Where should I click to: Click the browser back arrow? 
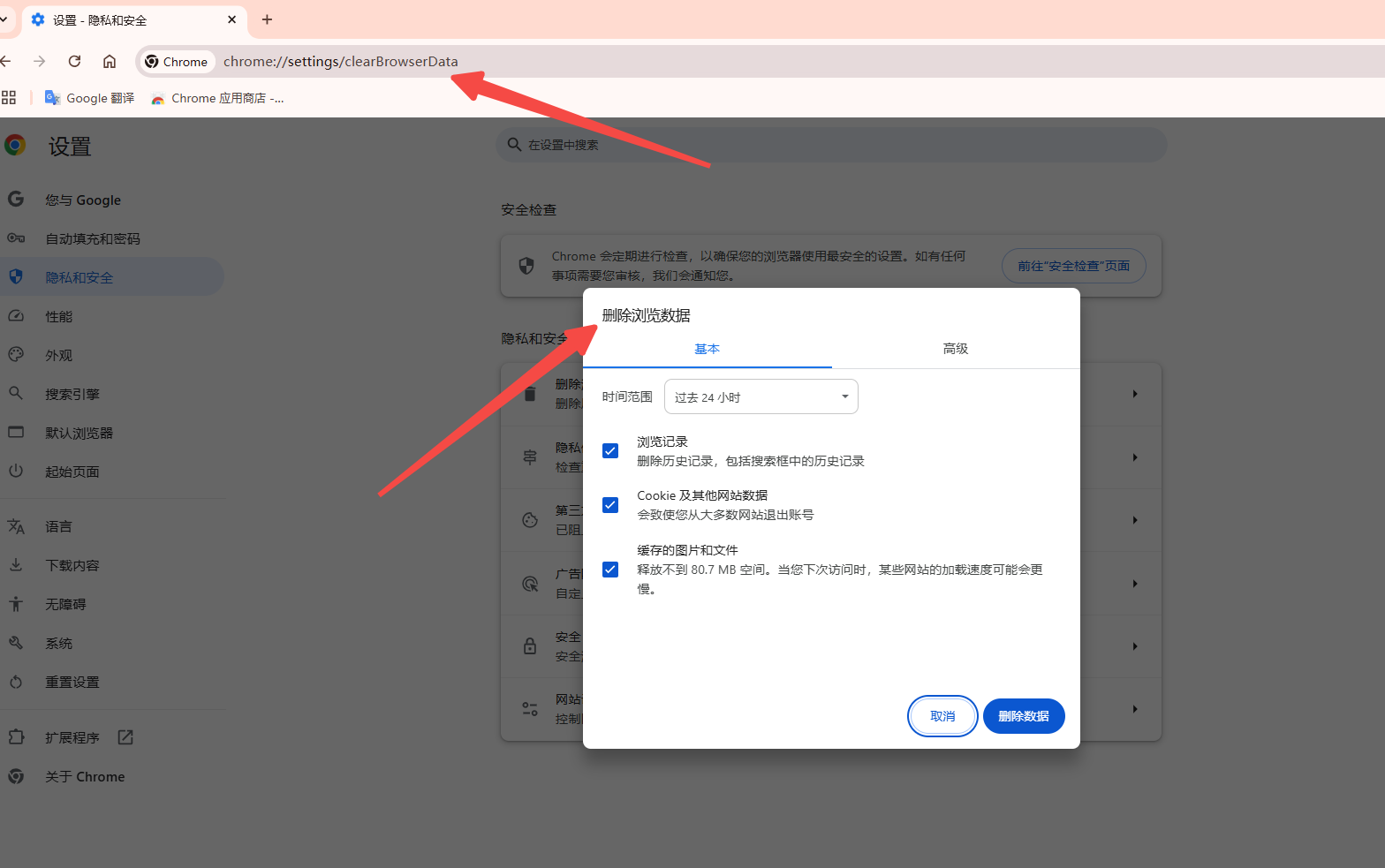pyautogui.click(x=6, y=61)
